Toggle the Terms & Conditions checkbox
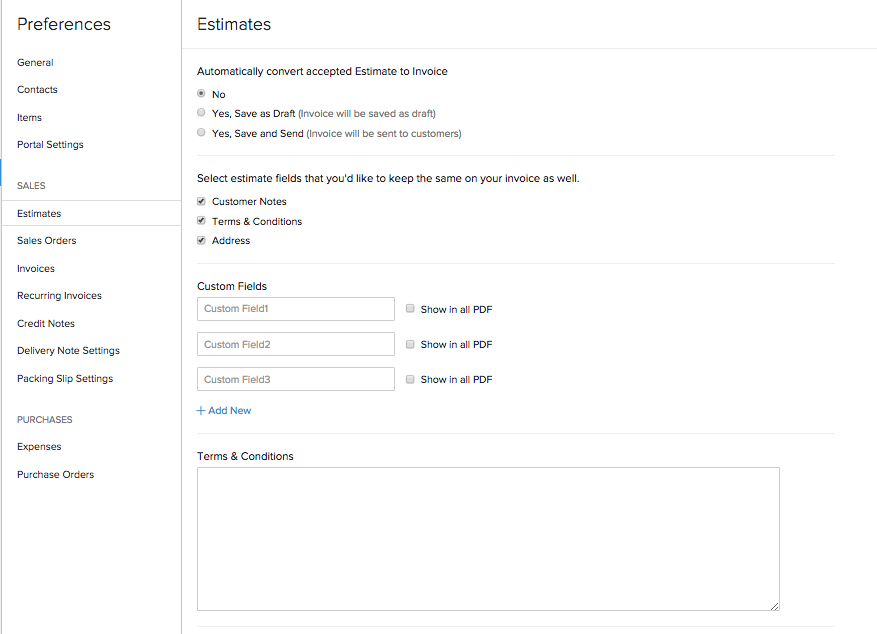The image size is (877, 634). pyautogui.click(x=202, y=221)
